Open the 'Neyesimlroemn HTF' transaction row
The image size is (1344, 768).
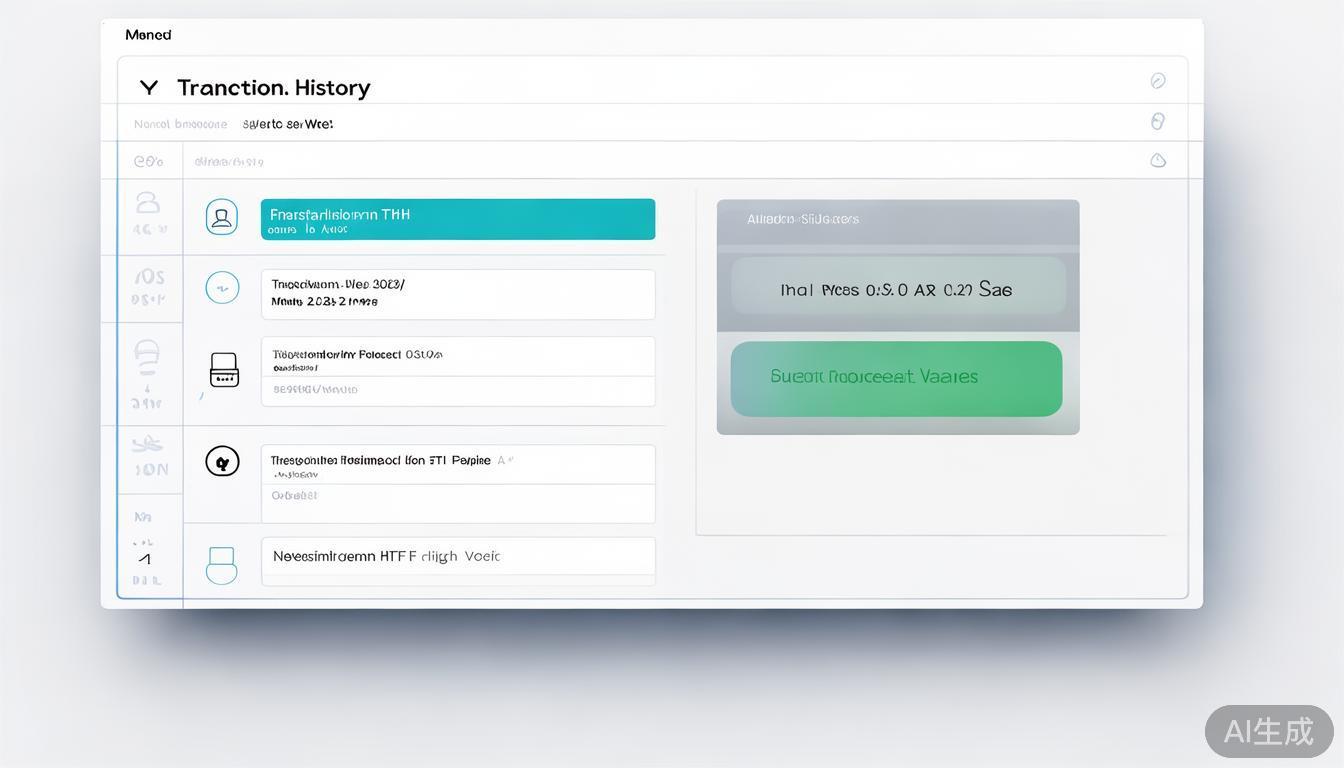point(458,557)
